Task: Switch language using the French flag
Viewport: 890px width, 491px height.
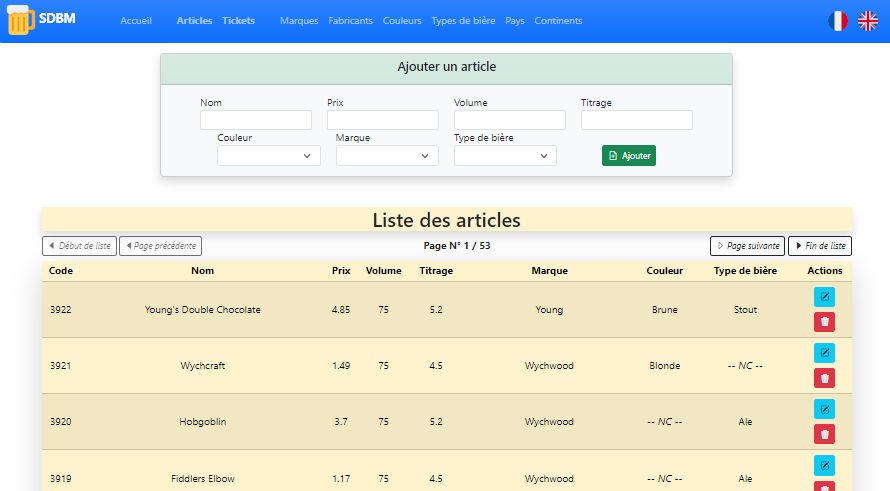Action: point(837,21)
